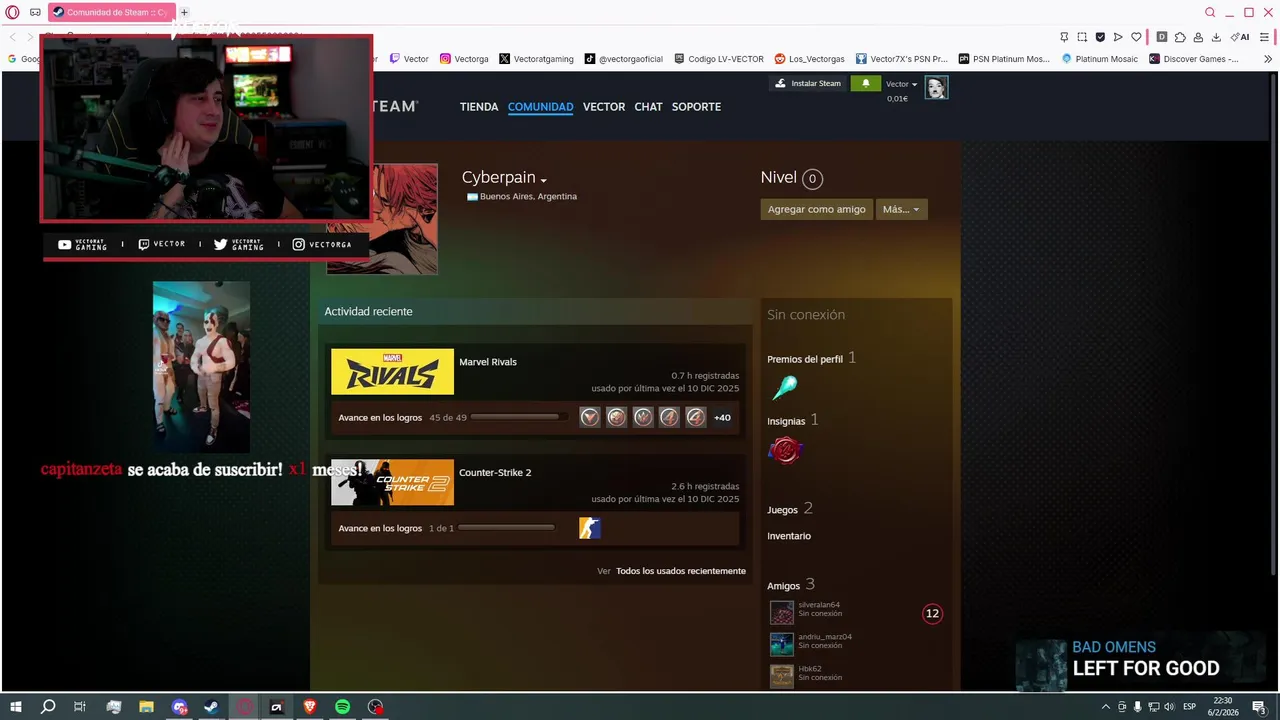
Task: Click the Marvel Rivals game banner thumbnail
Action: pos(392,371)
